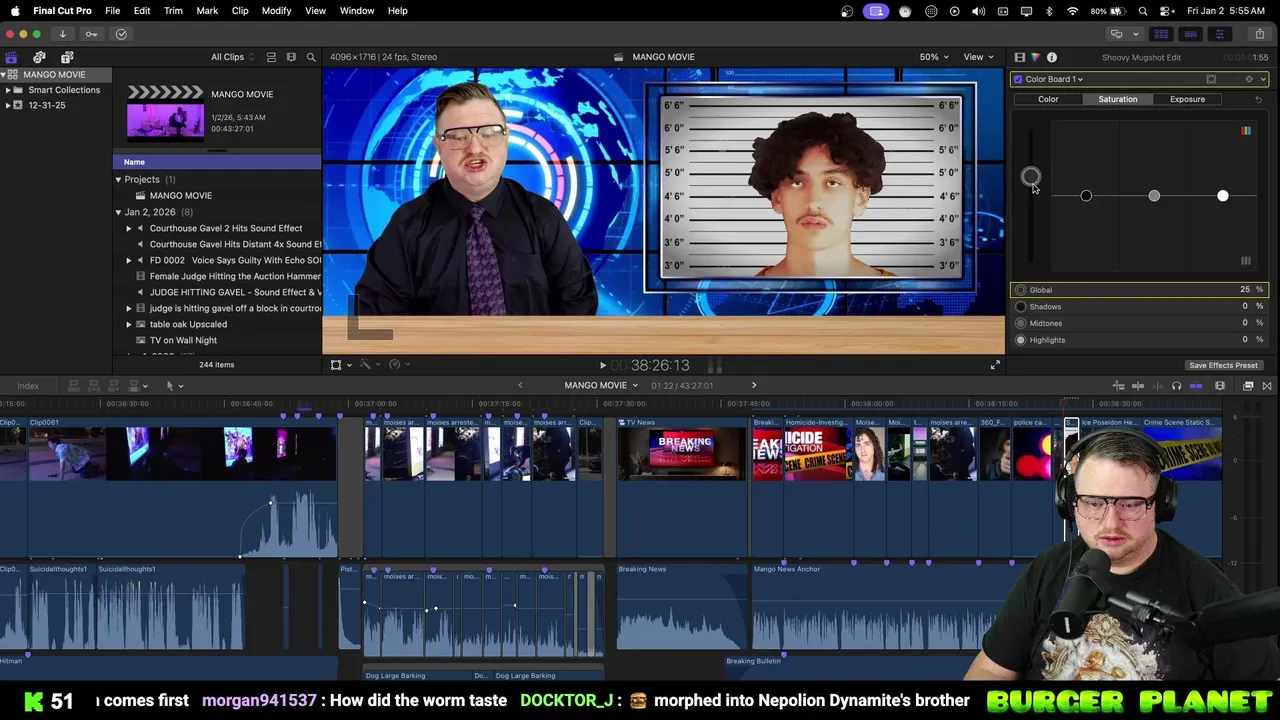
Task: Click the Global saturation master slider handle
Action: click(1030, 178)
